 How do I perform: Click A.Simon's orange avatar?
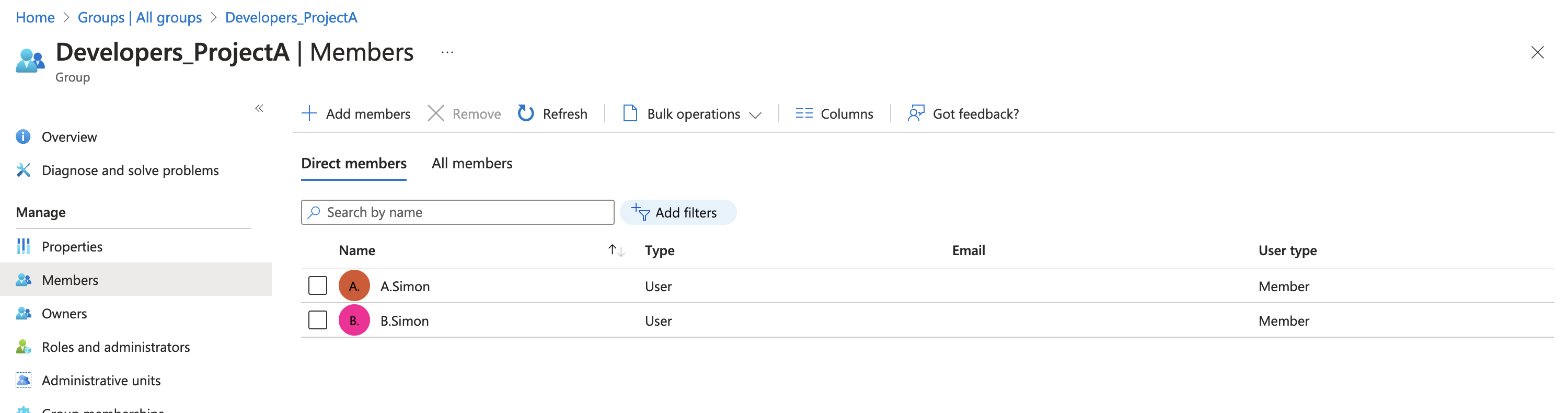[x=354, y=285]
